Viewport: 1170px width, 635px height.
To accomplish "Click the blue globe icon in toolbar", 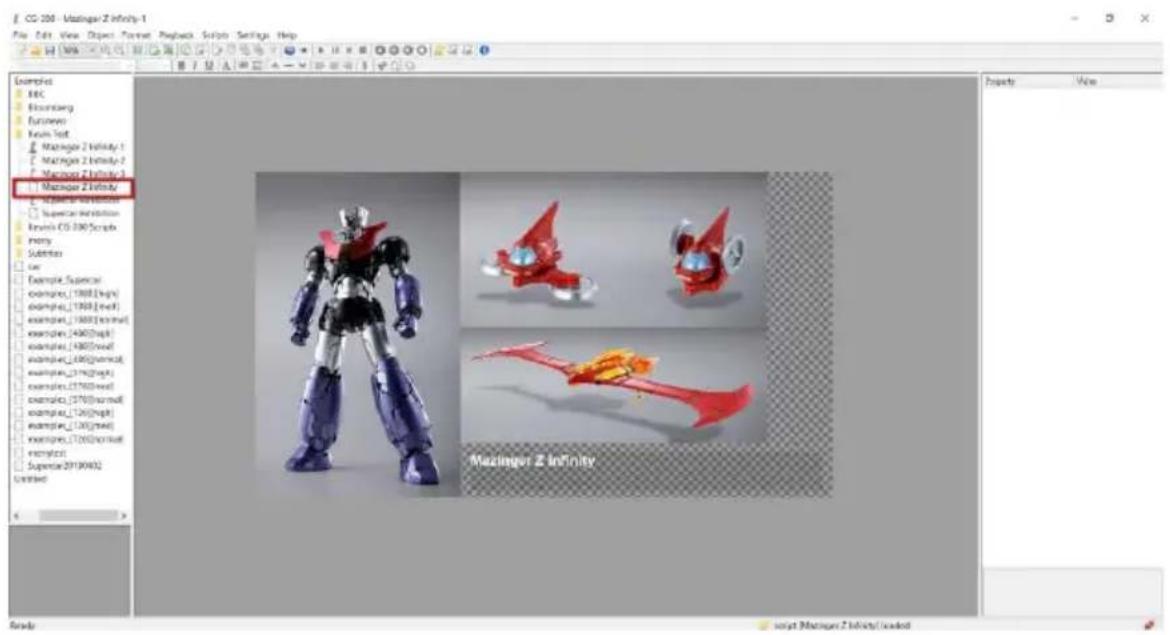I will coord(289,51).
